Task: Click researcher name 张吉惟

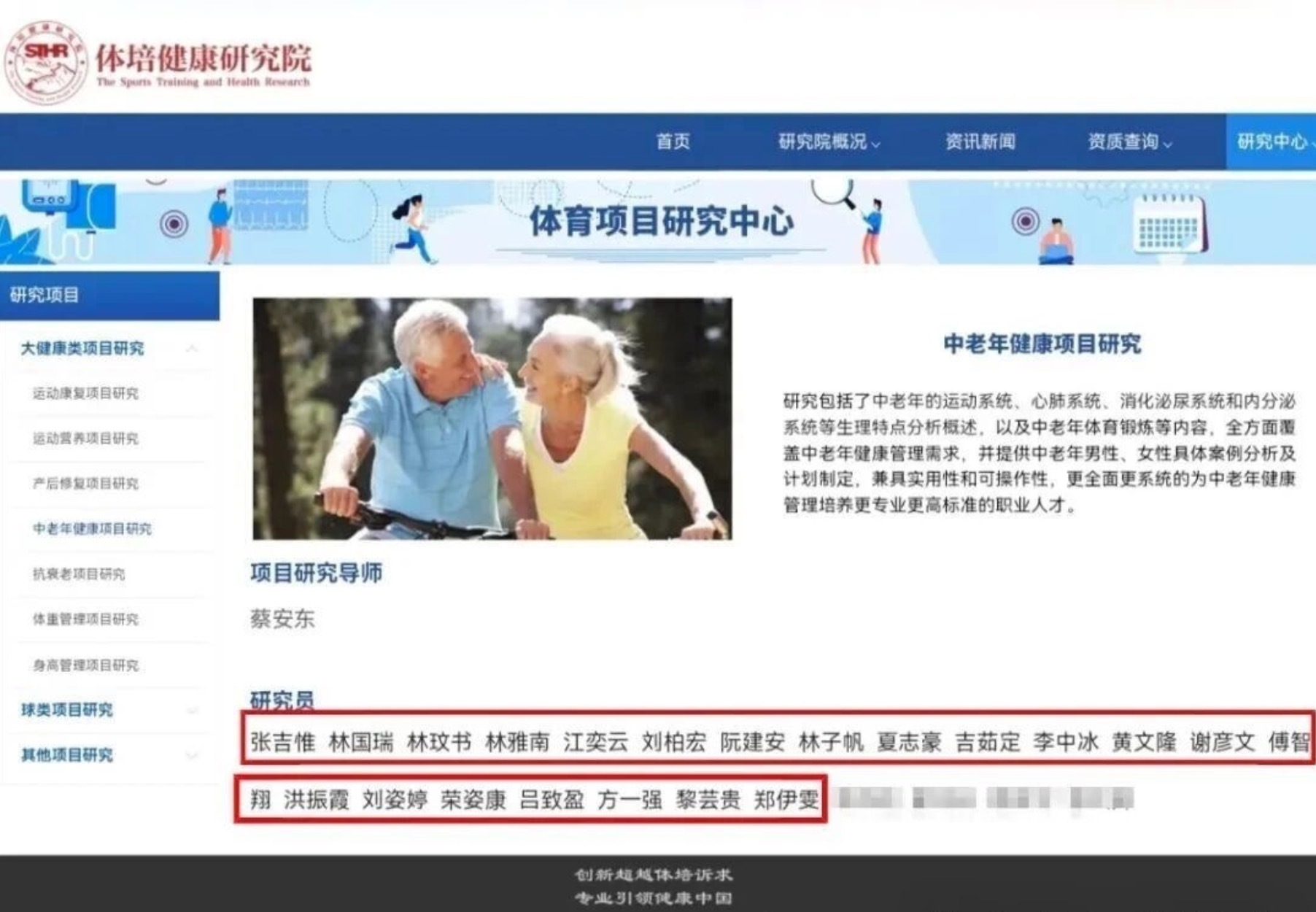Action: tap(282, 742)
